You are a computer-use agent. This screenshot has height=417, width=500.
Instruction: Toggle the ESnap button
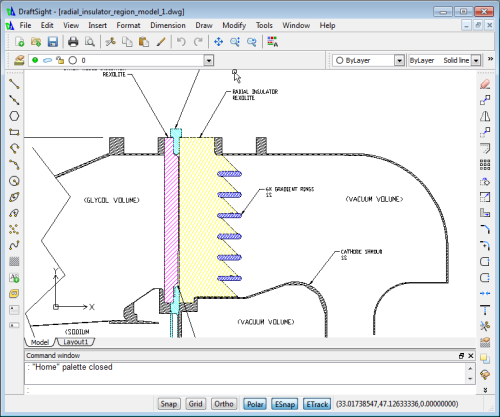coord(285,404)
